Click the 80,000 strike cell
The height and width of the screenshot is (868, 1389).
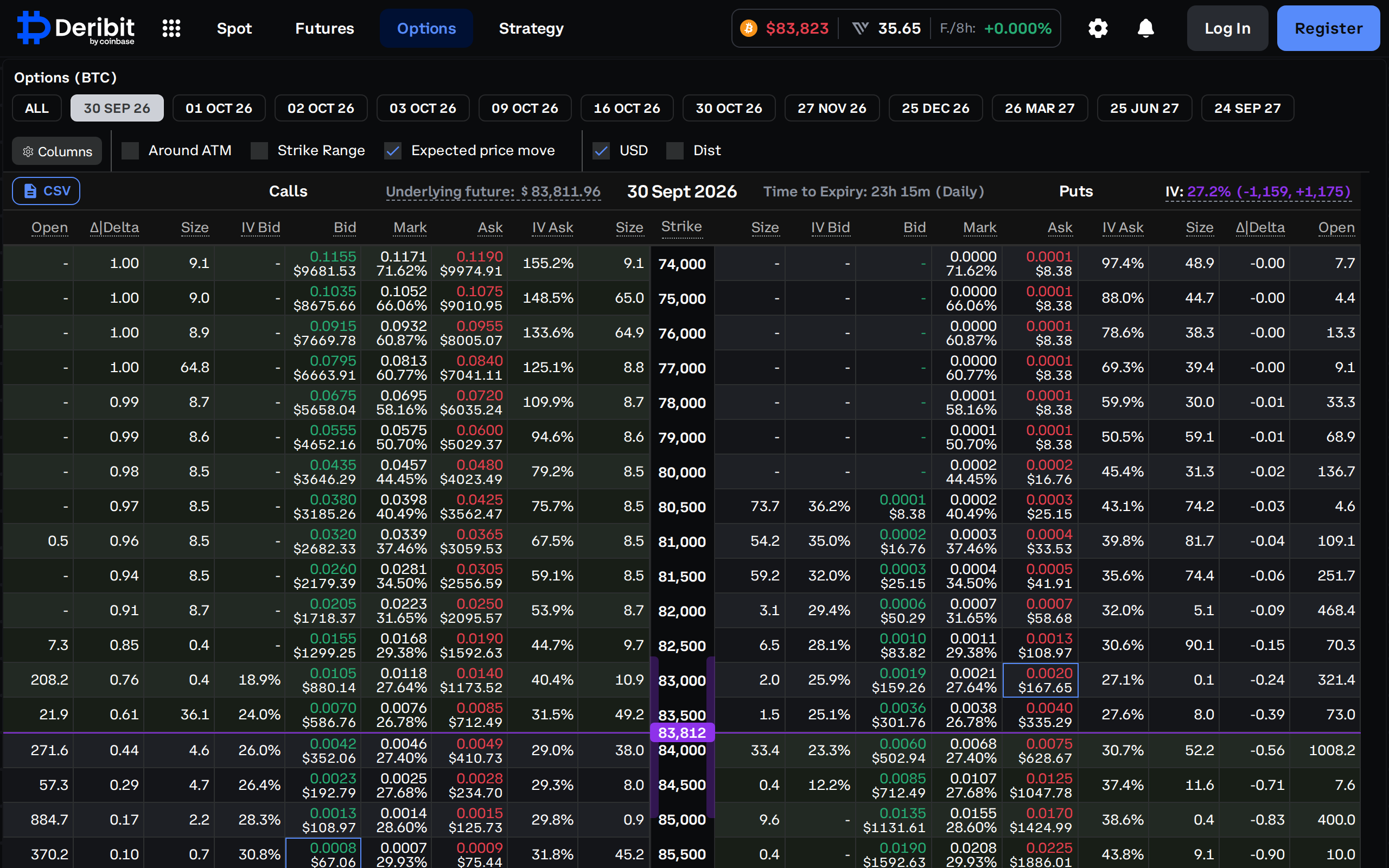tap(682, 473)
